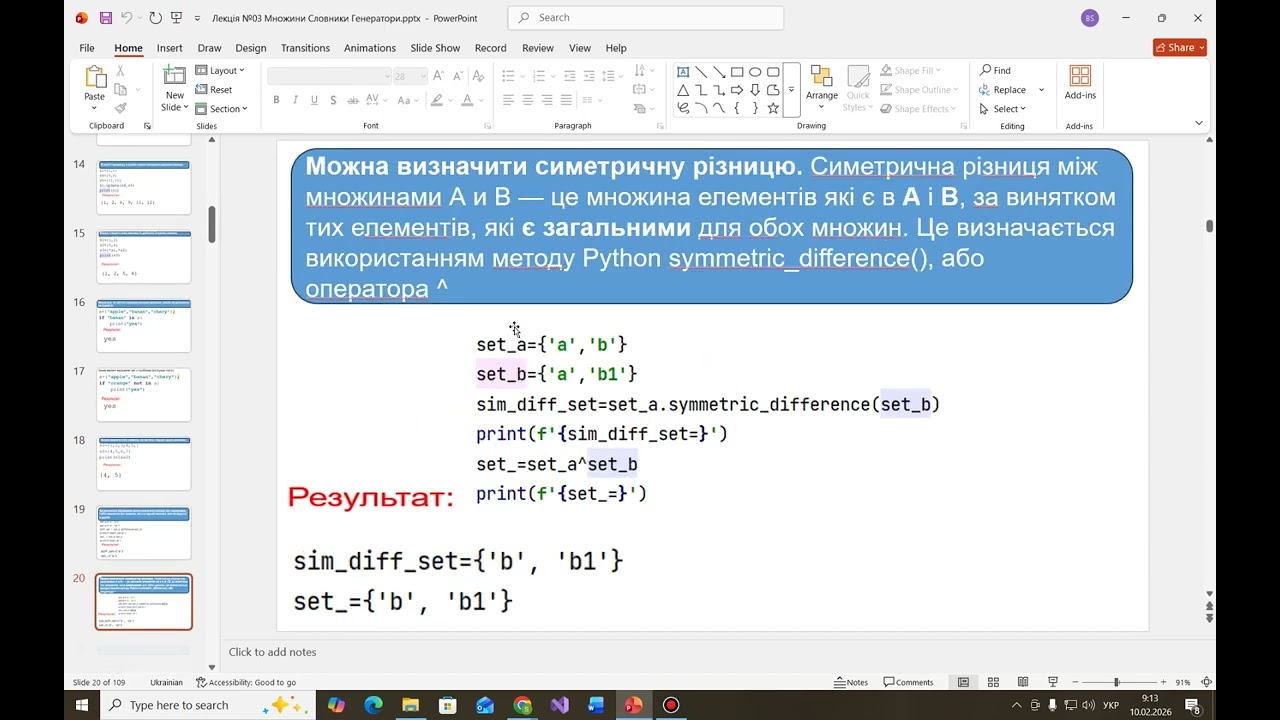The height and width of the screenshot is (720, 1280).
Task: Open the Layout dropdown
Action: tap(220, 70)
